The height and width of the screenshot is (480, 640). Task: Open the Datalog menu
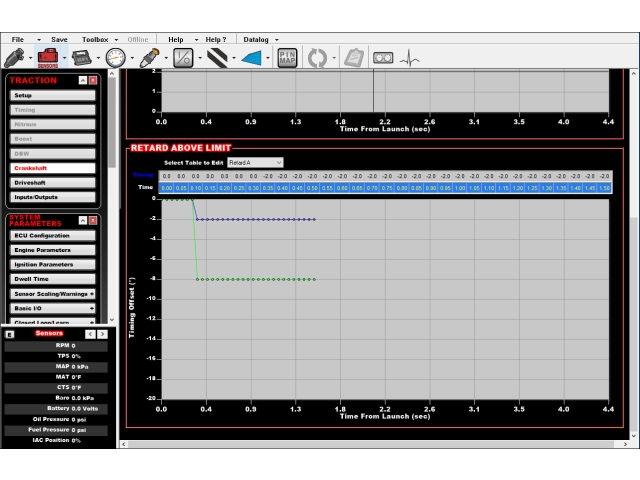click(256, 40)
